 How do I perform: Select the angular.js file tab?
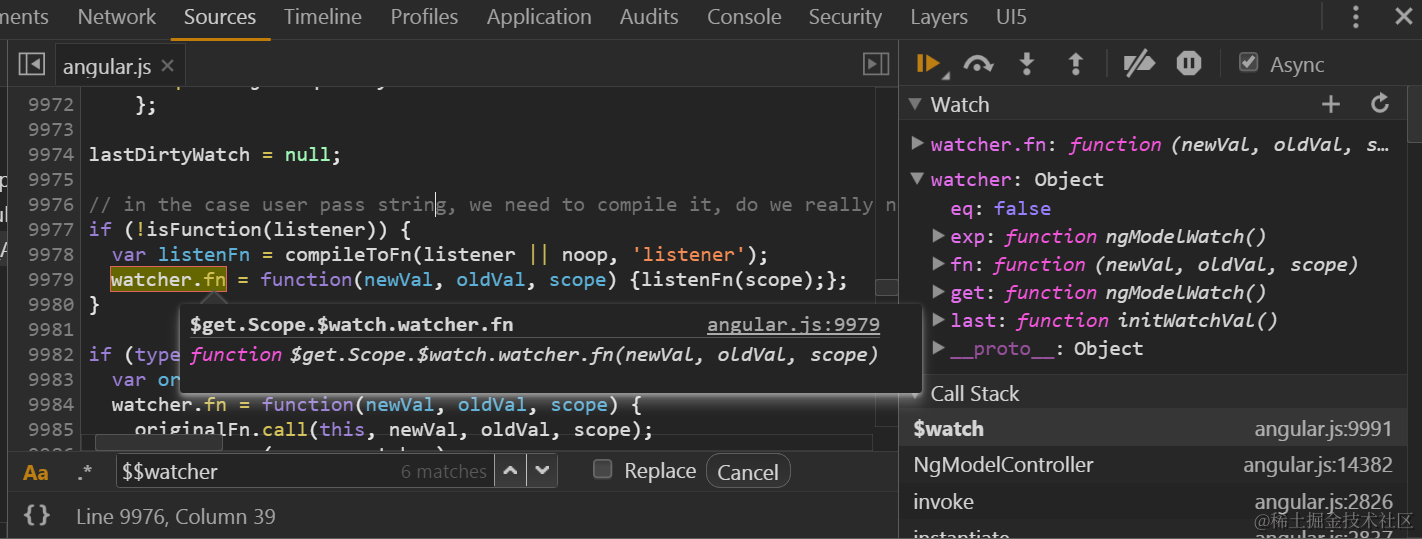(x=107, y=66)
